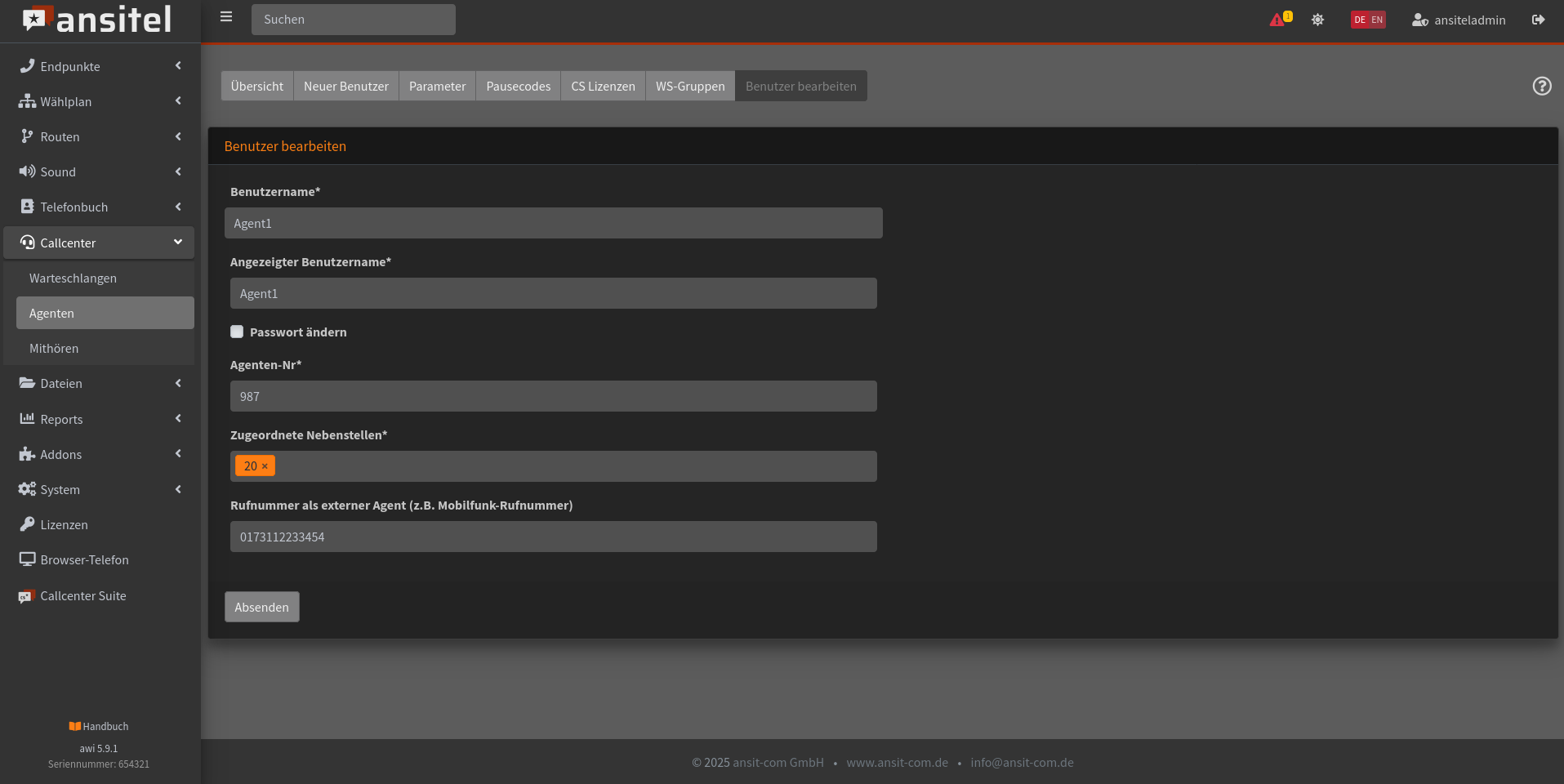The width and height of the screenshot is (1564, 784).
Task: Open Callcenter Suite in sidebar
Action: (x=82, y=596)
